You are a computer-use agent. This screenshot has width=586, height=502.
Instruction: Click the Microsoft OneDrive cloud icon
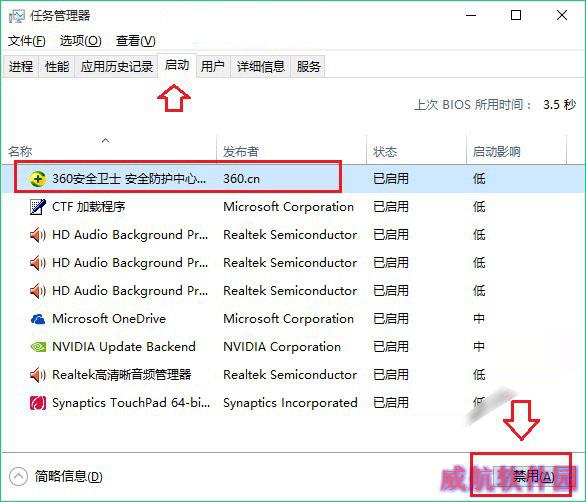pyautogui.click(x=38, y=319)
